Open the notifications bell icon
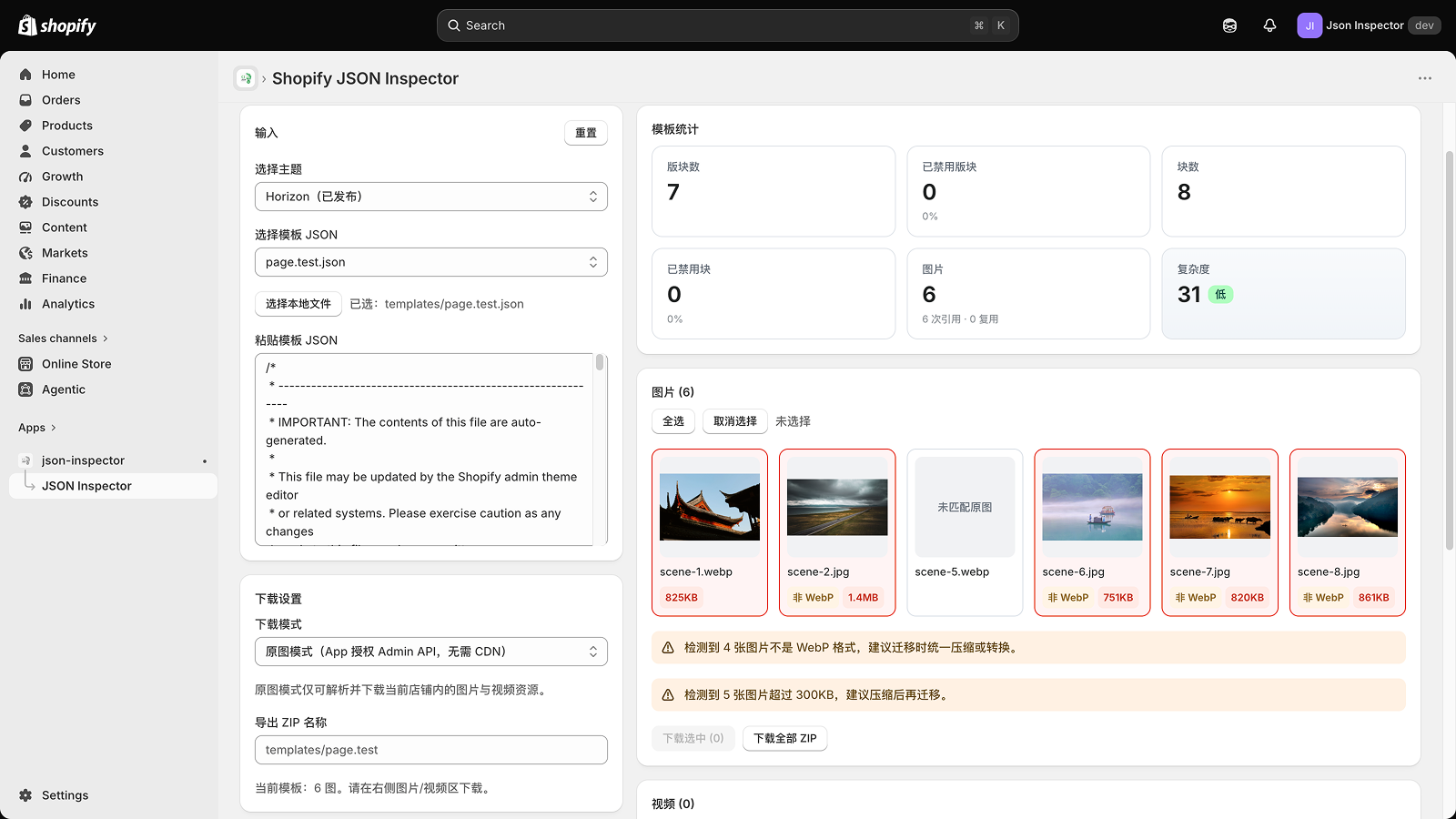 pos(1269,25)
